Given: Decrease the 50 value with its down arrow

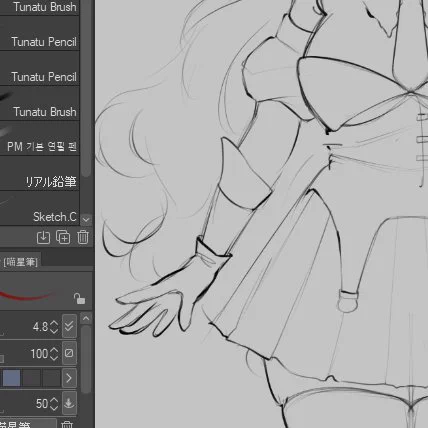Looking at the screenshot, I should 54,407.
